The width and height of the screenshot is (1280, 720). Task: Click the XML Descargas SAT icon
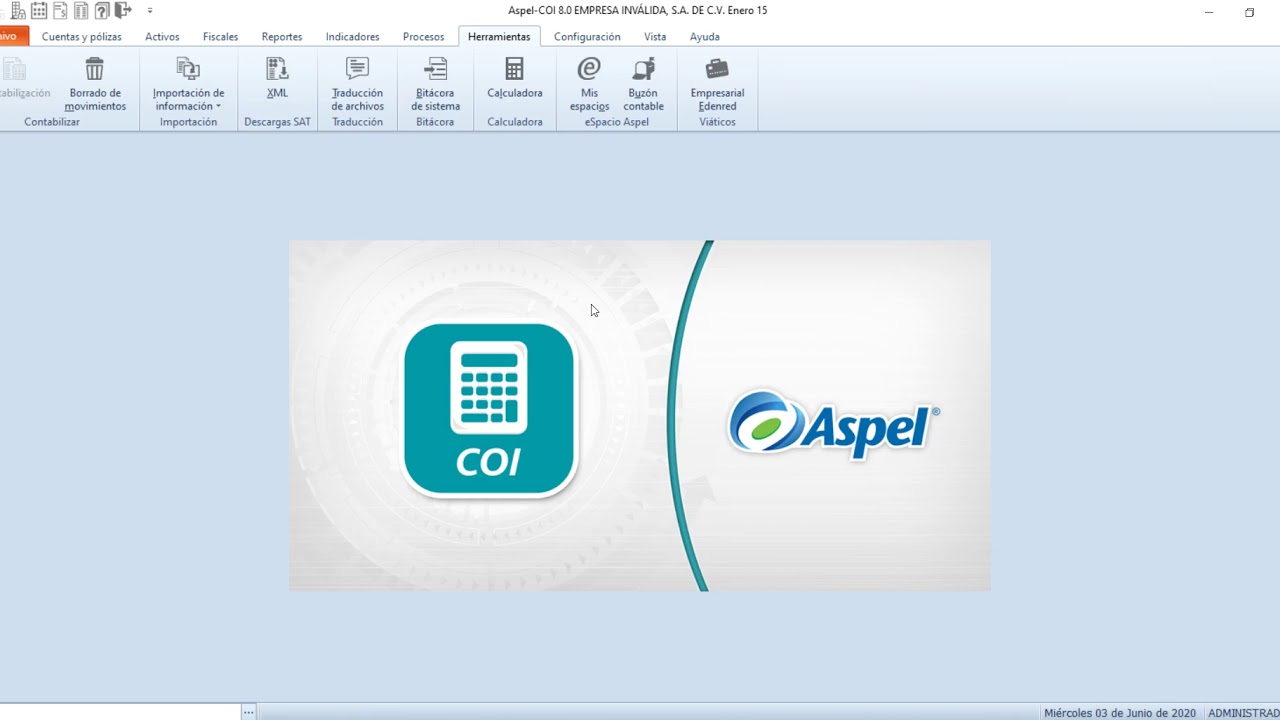[277, 78]
